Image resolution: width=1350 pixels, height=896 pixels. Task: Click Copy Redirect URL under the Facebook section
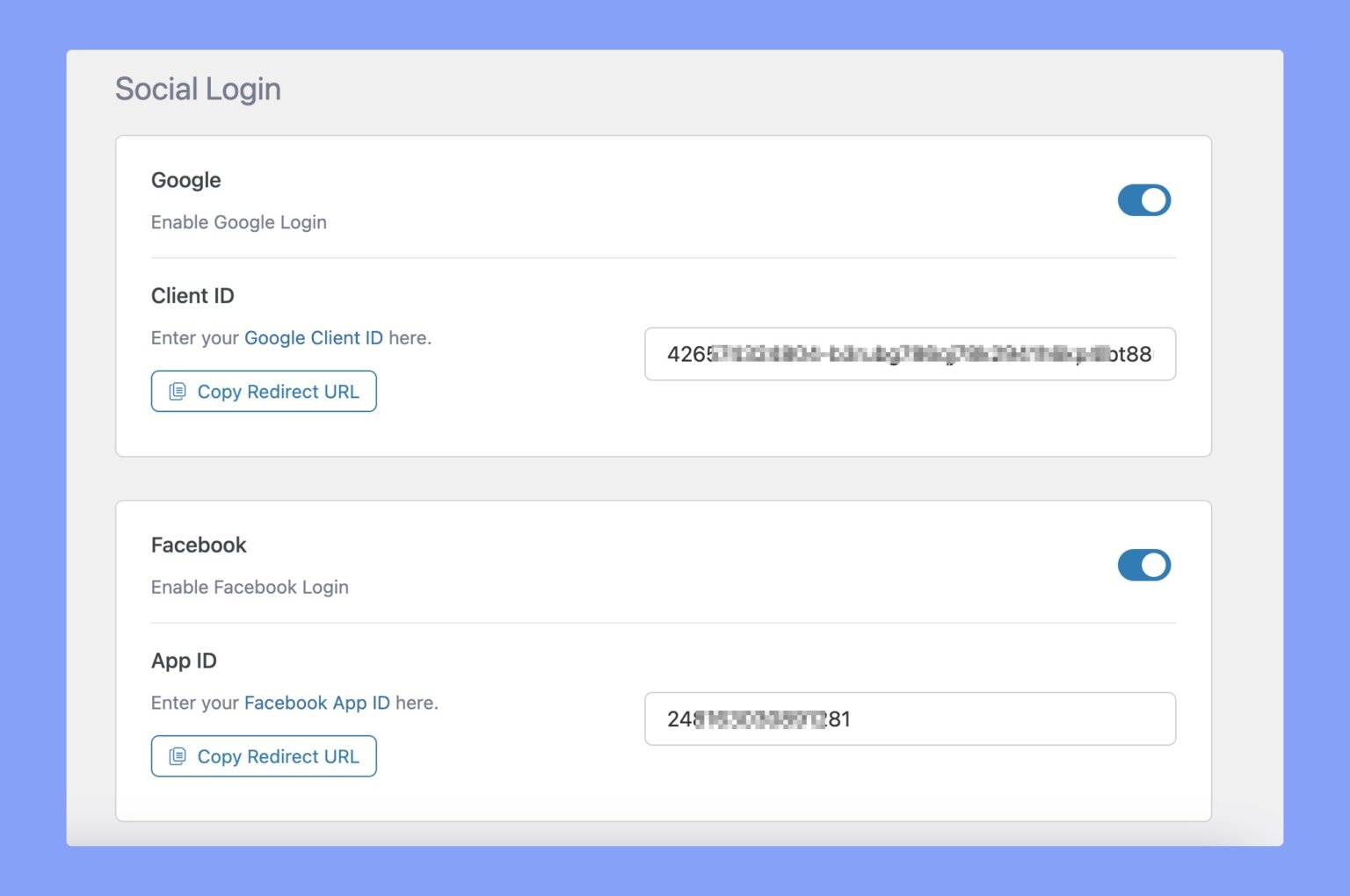[264, 756]
